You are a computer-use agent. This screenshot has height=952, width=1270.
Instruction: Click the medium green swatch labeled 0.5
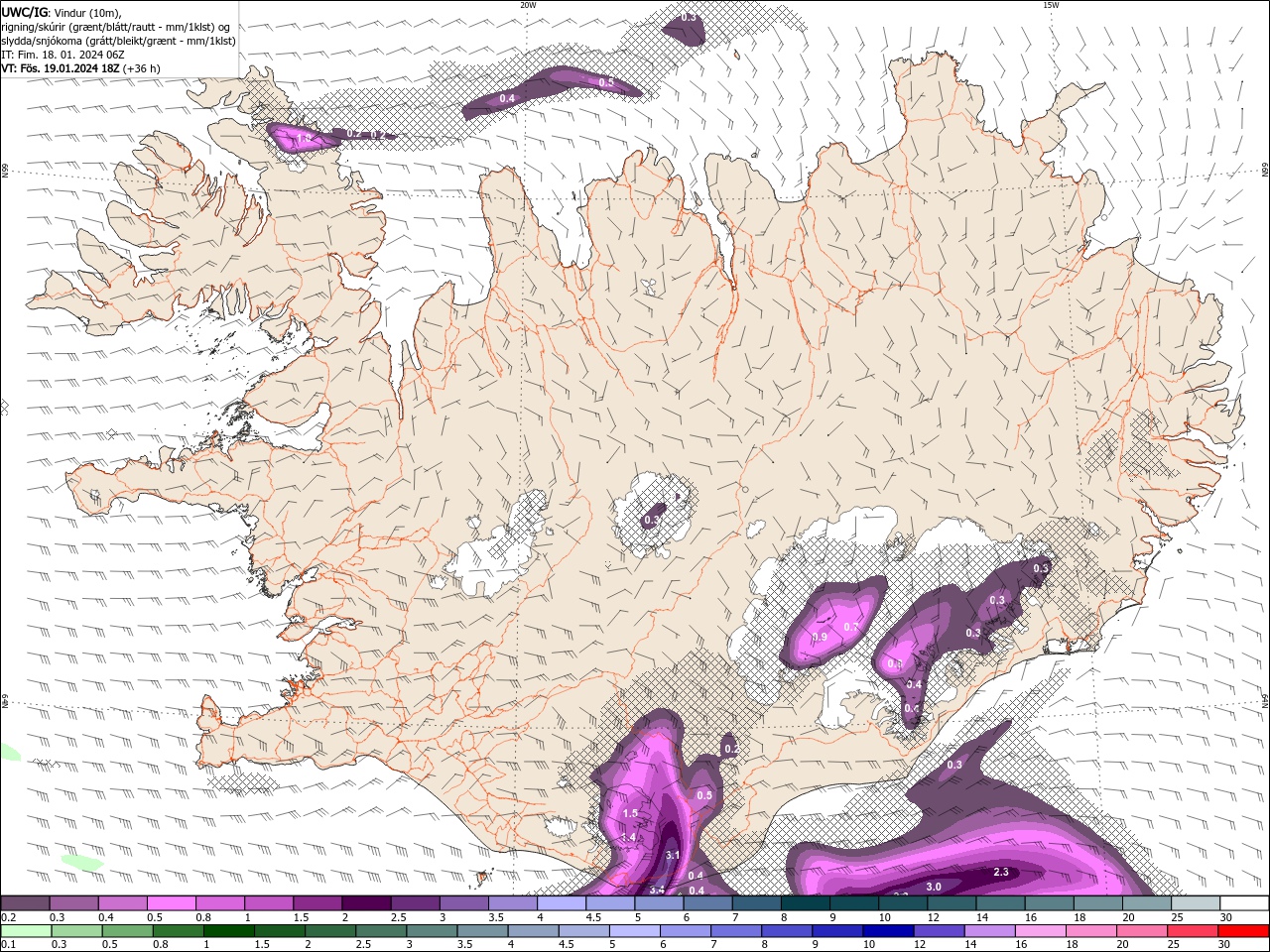(127, 931)
